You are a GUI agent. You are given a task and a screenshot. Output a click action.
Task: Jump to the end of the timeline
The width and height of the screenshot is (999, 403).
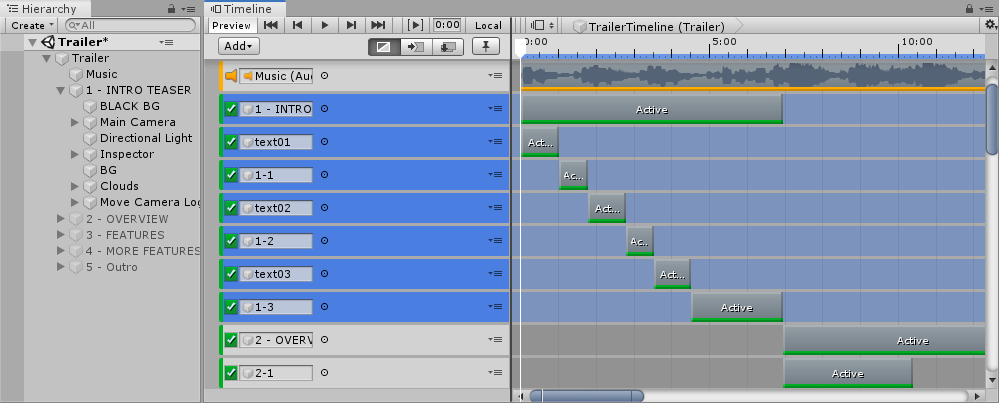pos(377,25)
